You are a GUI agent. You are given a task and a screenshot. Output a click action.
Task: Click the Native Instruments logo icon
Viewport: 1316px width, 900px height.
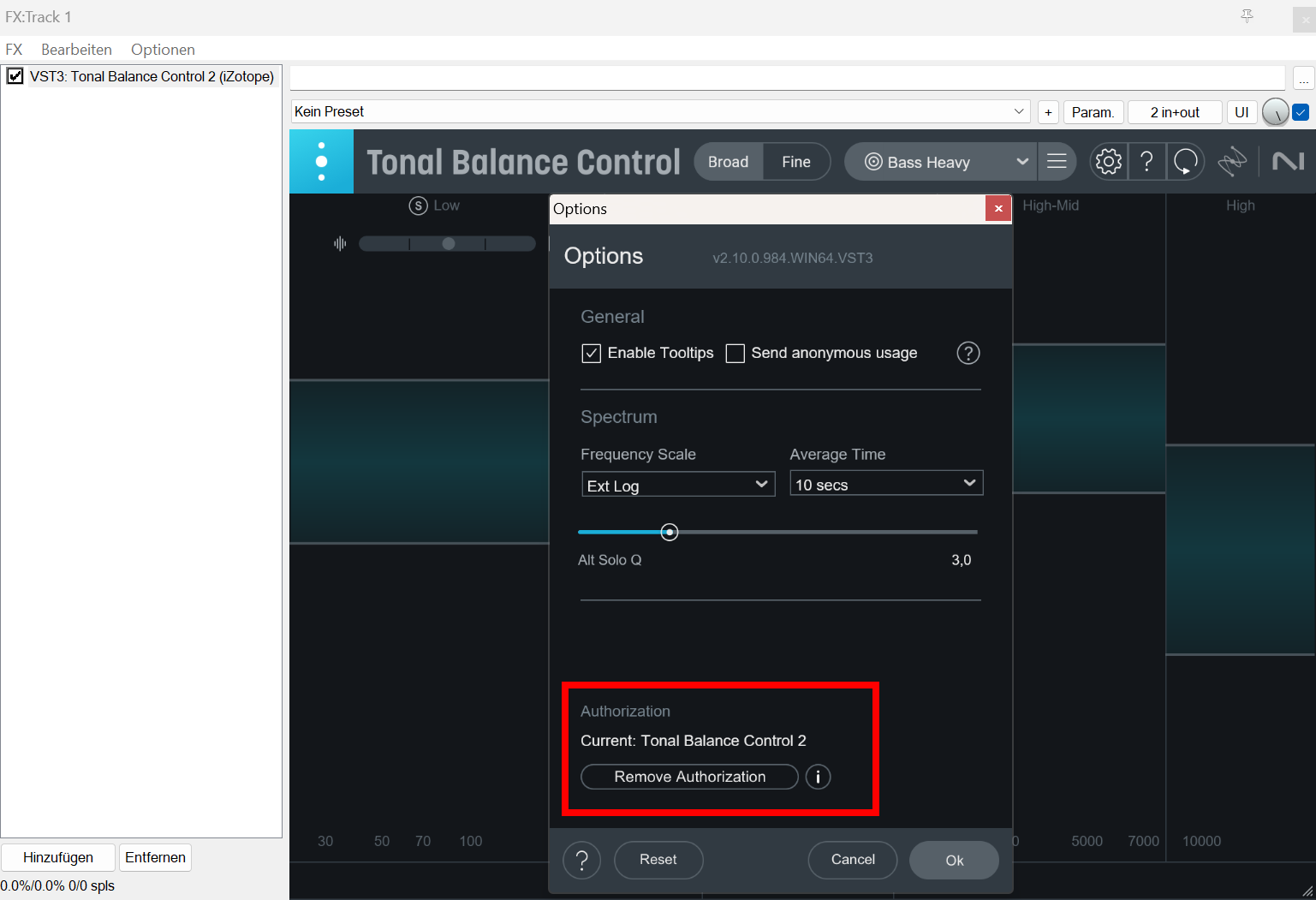tap(1288, 161)
